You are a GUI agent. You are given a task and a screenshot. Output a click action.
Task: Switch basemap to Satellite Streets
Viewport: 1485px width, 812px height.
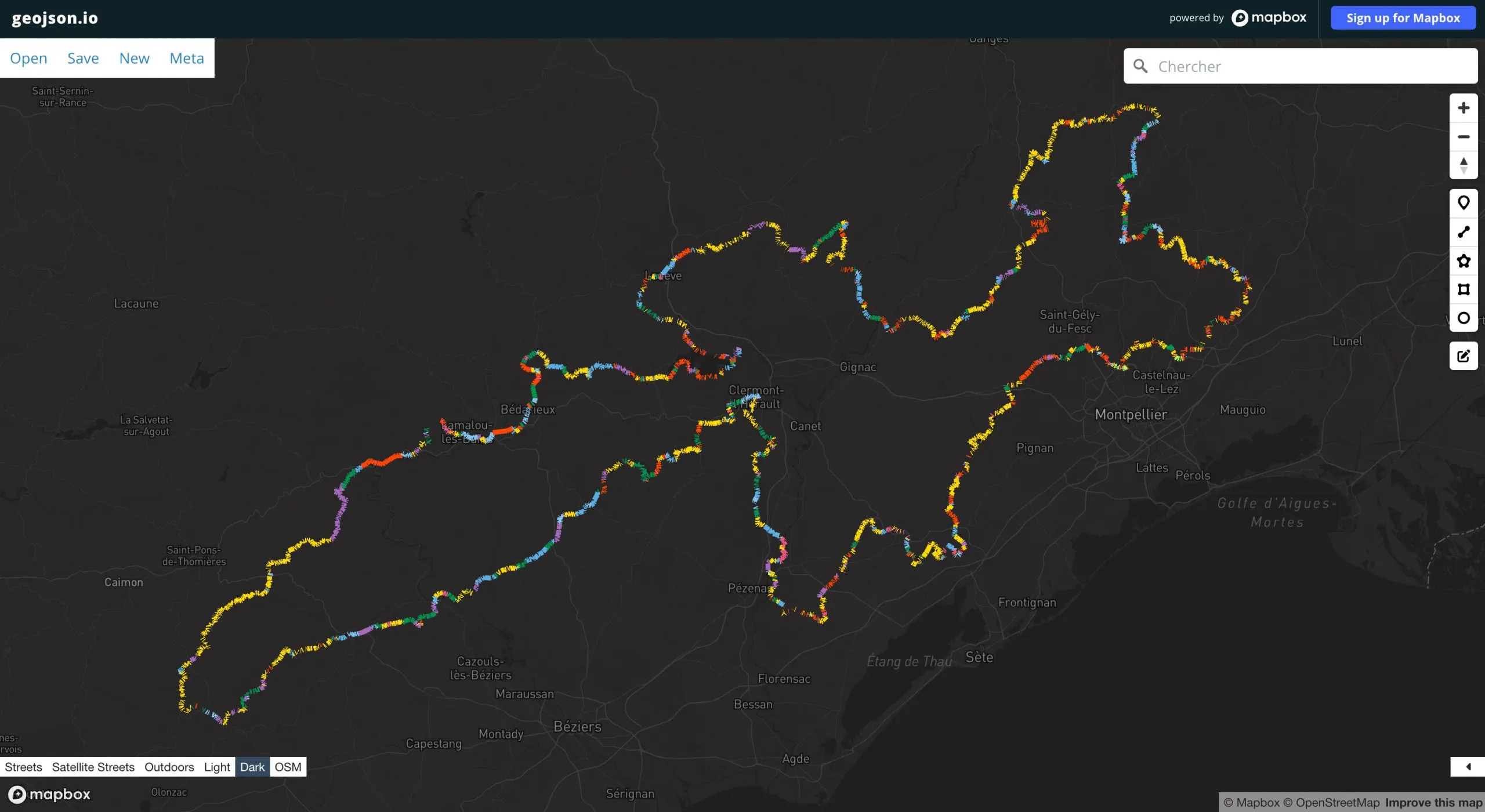[x=93, y=767]
